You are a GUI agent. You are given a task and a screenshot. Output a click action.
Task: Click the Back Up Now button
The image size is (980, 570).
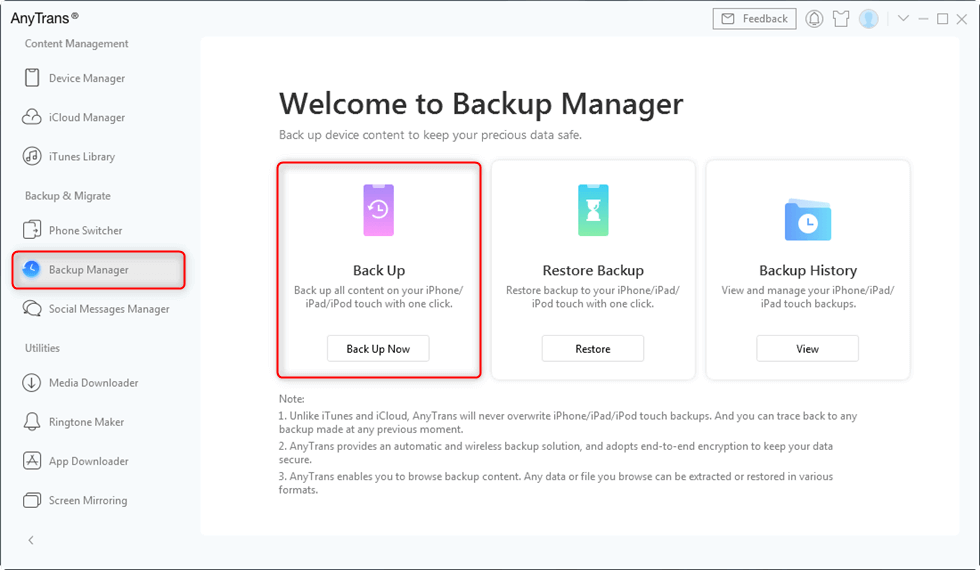tap(378, 349)
